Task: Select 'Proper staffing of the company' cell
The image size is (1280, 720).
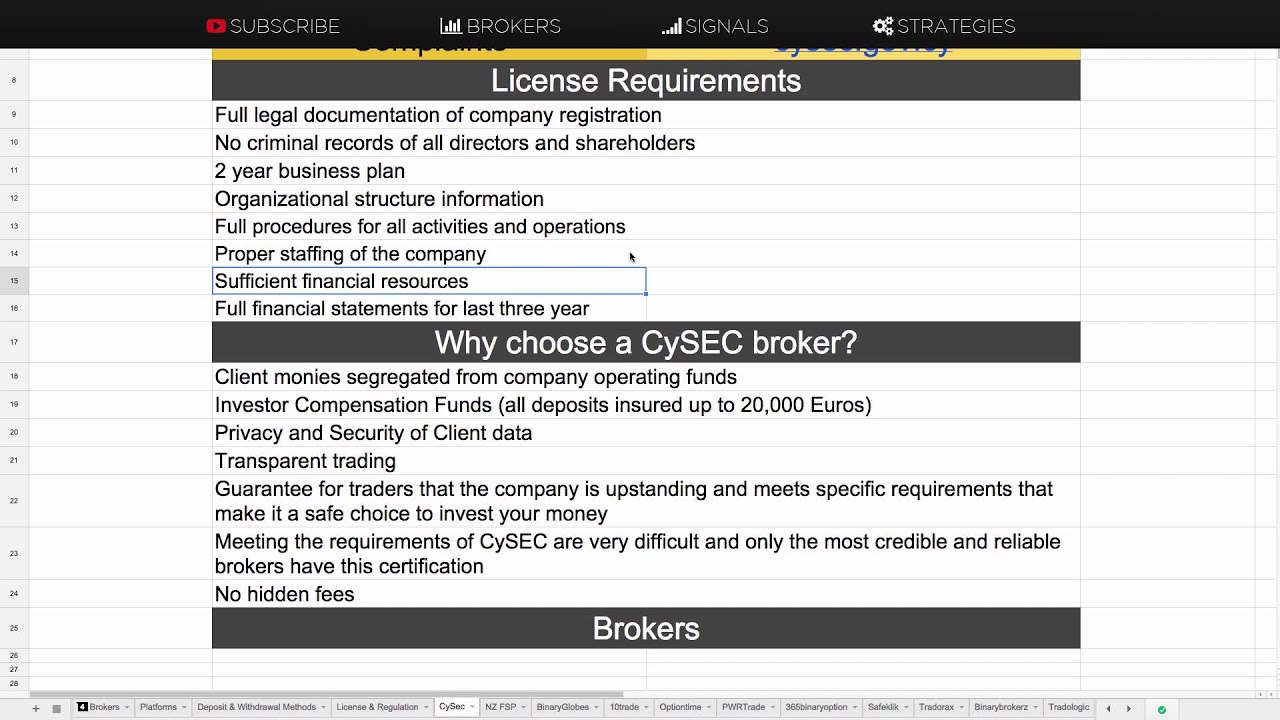Action: click(x=429, y=254)
